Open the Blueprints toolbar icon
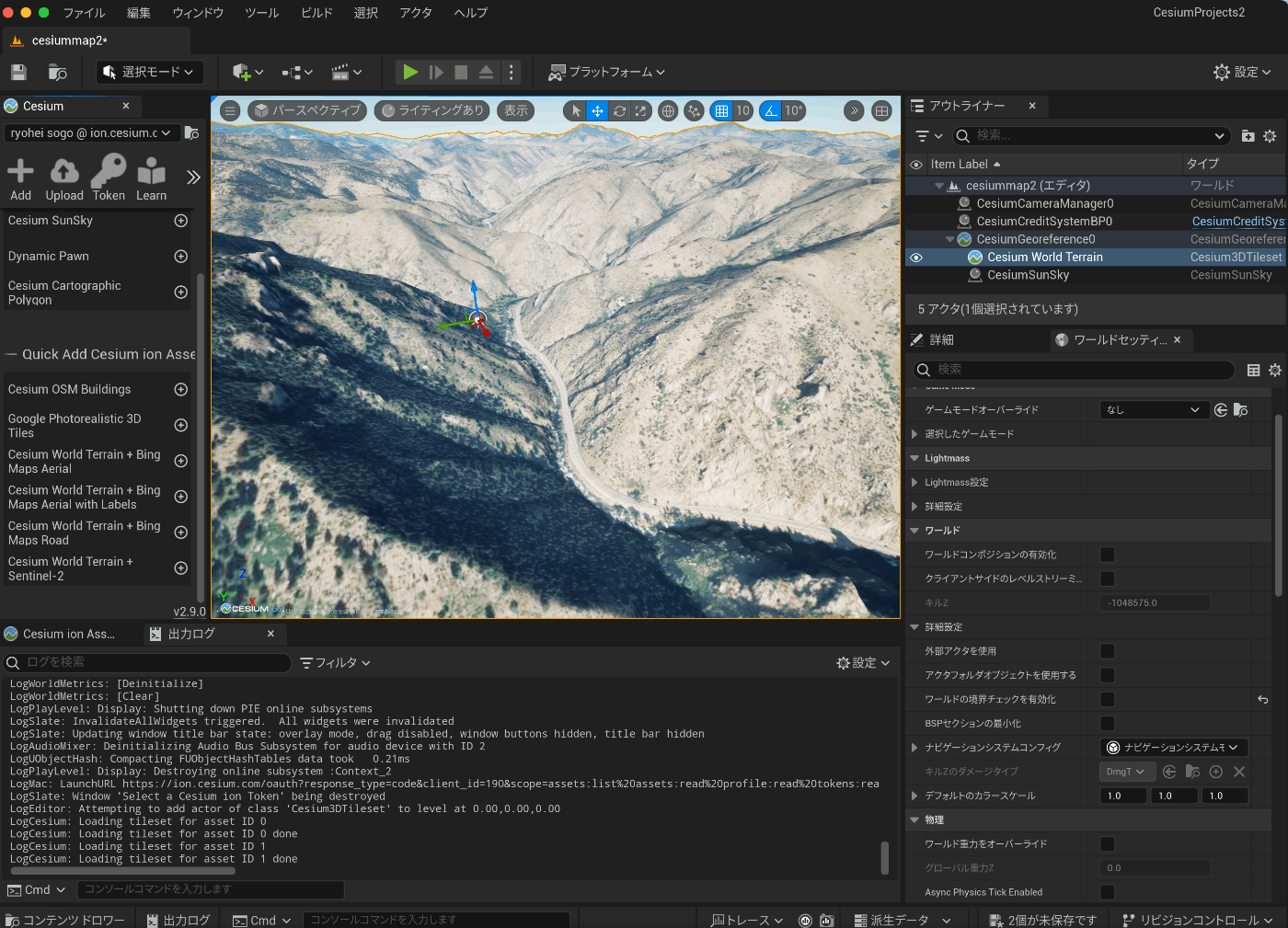This screenshot has height=928, width=1288. (297, 72)
